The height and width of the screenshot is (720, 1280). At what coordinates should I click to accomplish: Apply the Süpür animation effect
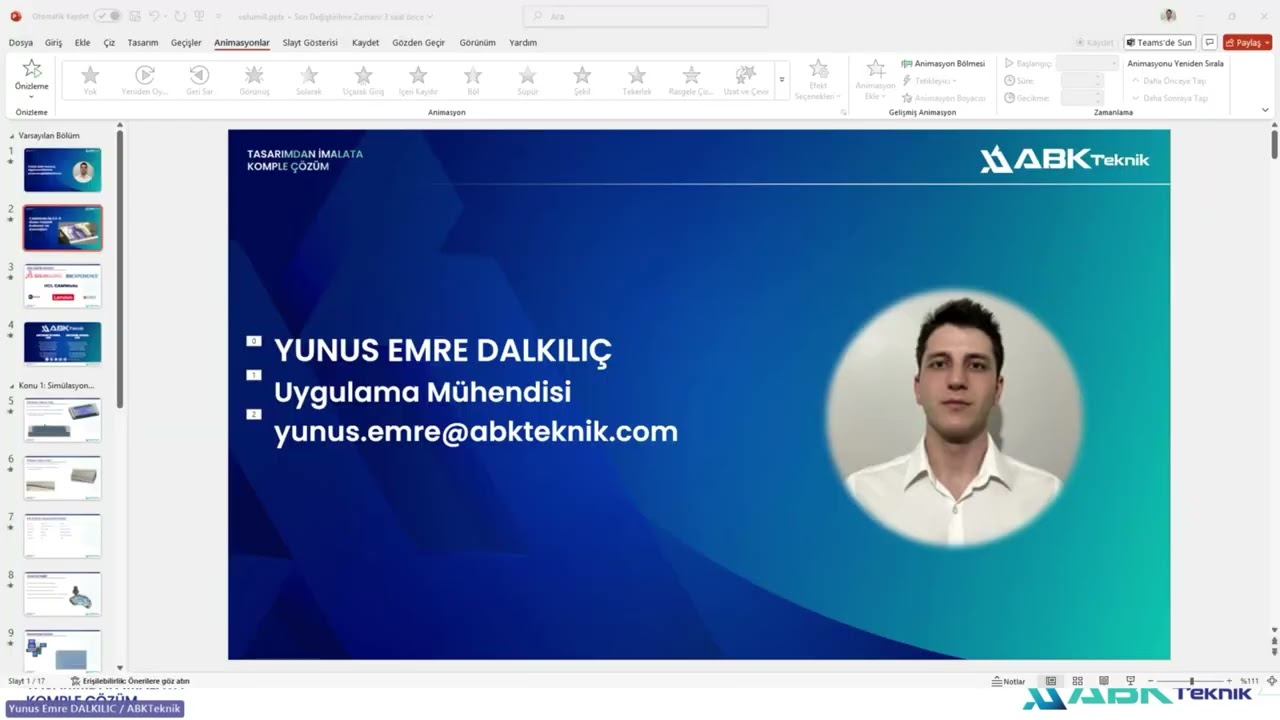click(527, 80)
